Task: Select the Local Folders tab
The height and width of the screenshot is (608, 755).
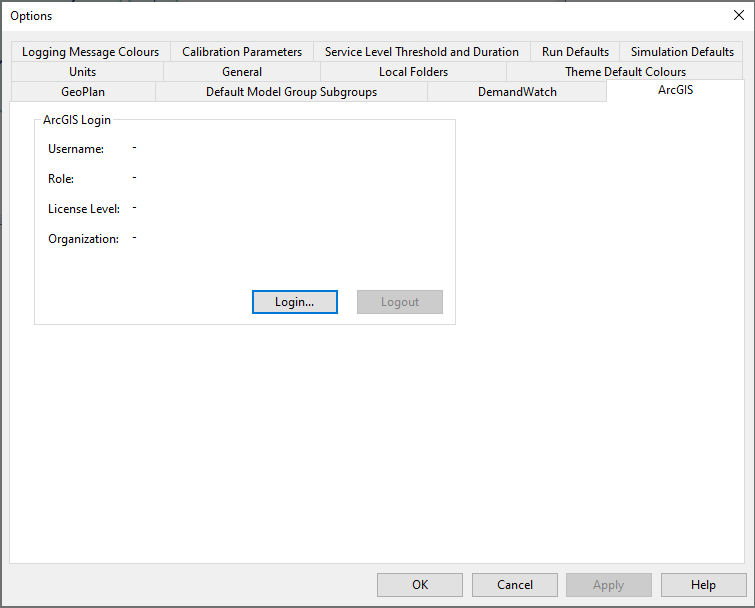Action: [x=413, y=72]
